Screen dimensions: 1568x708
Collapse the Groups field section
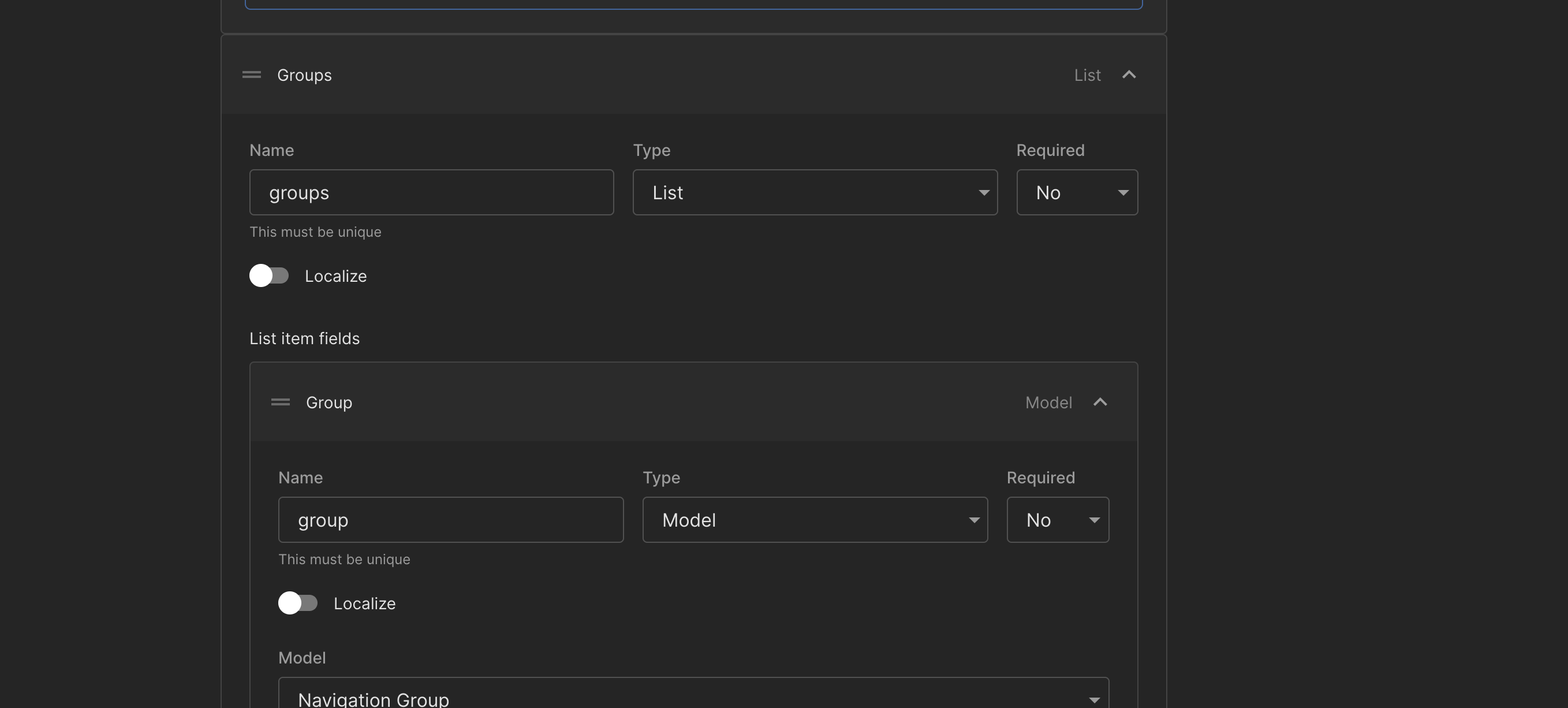1129,75
